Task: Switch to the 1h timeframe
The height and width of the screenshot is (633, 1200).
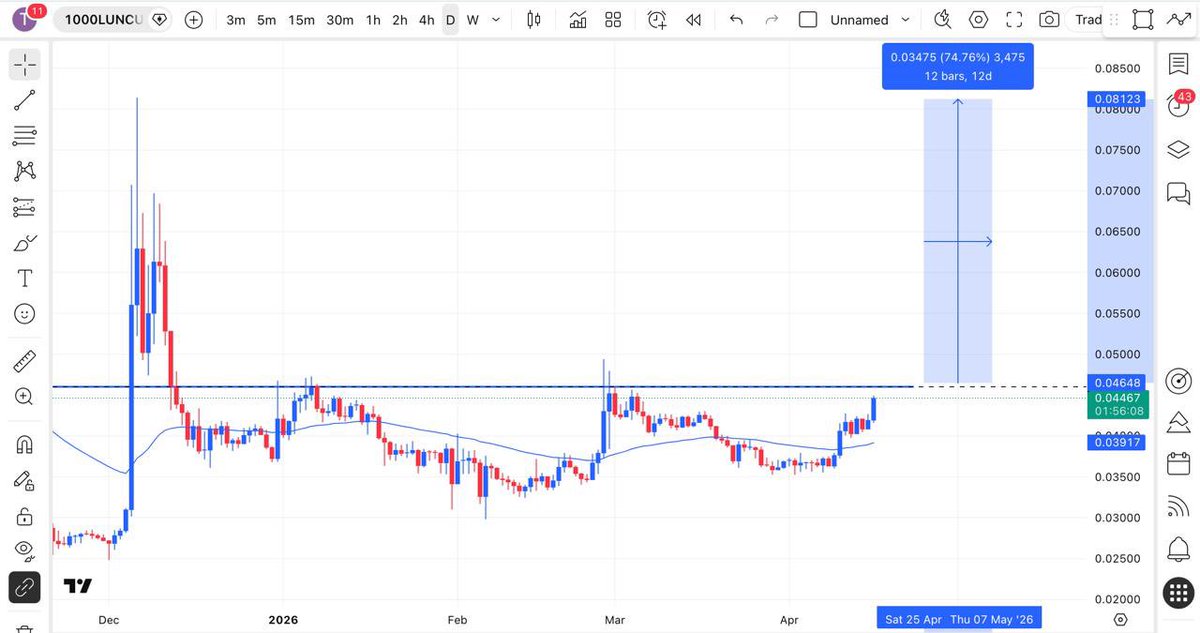Action: point(373,19)
